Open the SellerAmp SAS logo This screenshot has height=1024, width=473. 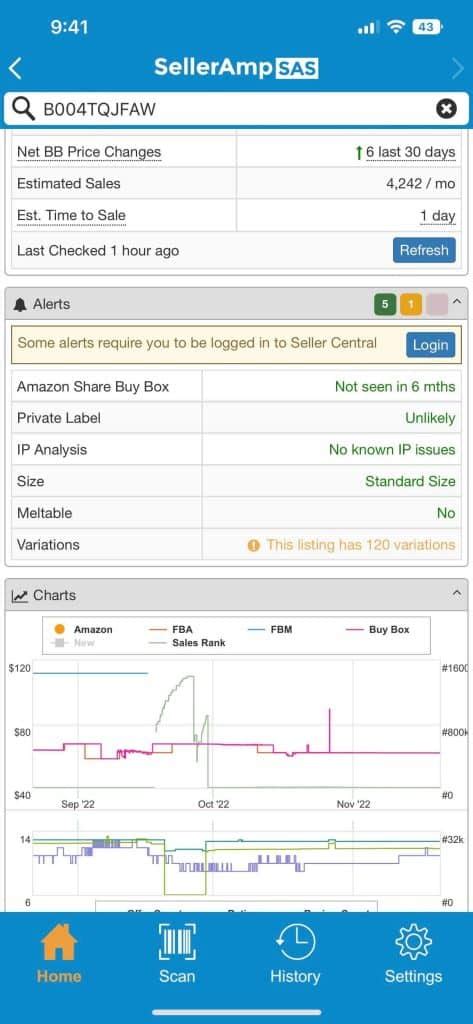236,68
